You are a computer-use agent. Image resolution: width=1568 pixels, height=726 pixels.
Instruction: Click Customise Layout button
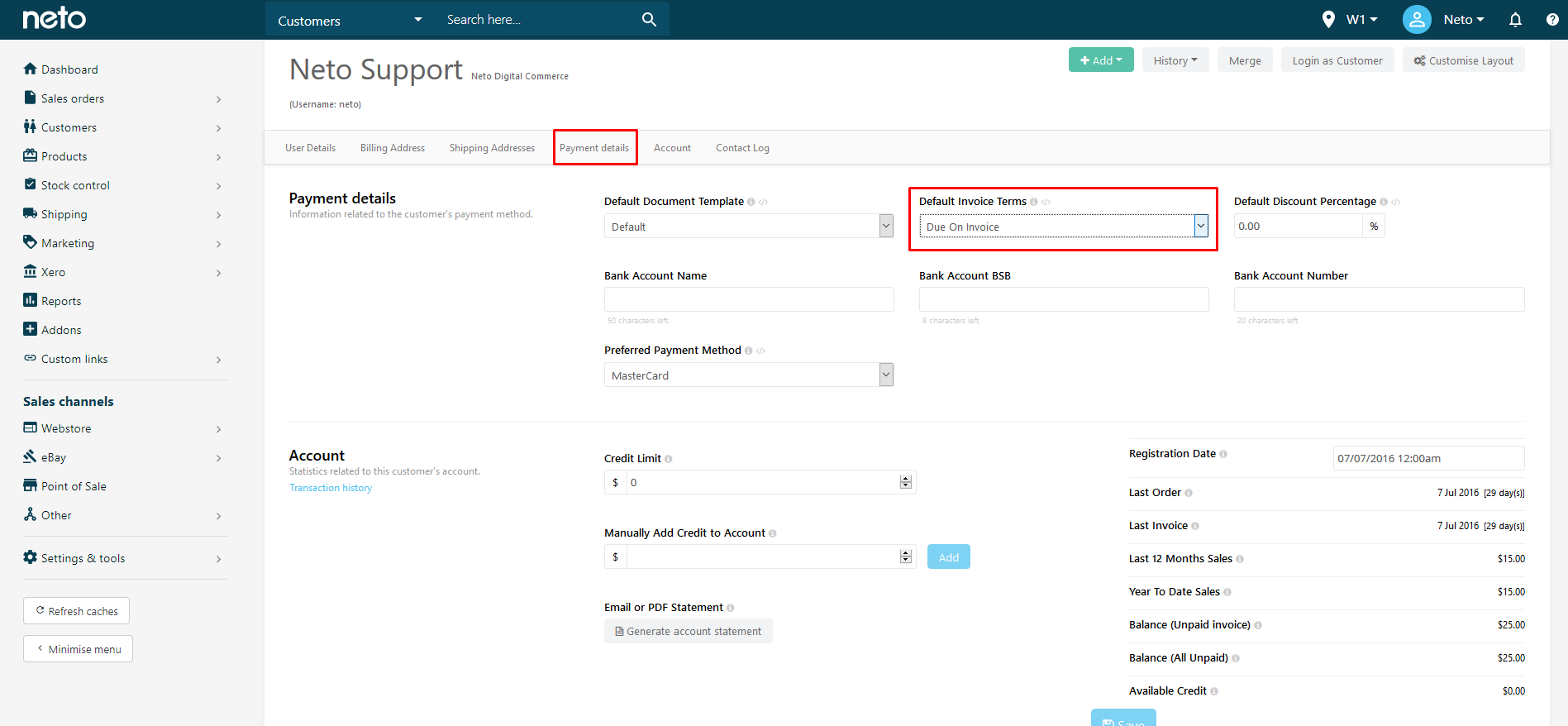pyautogui.click(x=1464, y=60)
